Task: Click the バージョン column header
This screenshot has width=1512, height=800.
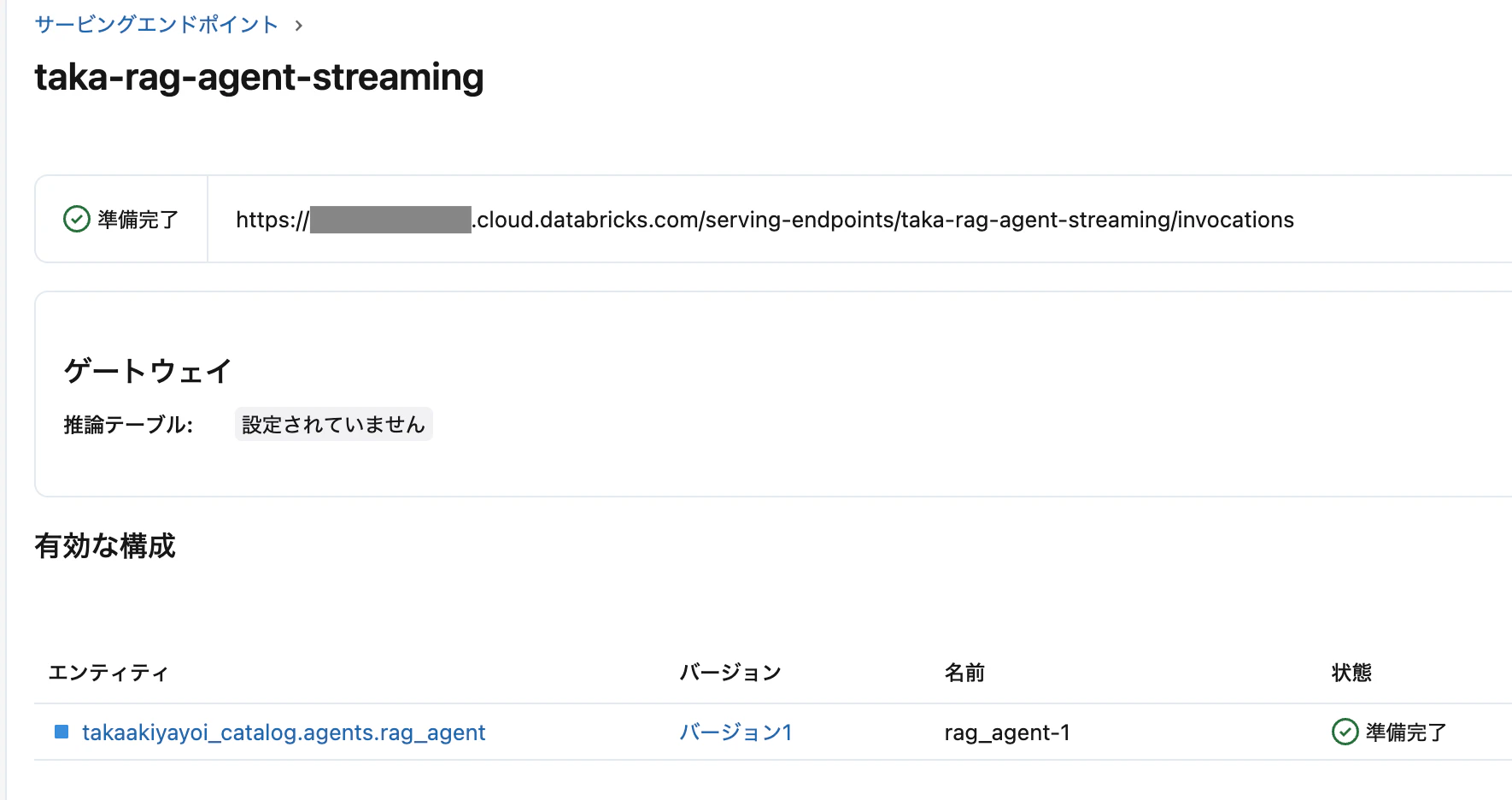Action: pyautogui.click(x=730, y=673)
